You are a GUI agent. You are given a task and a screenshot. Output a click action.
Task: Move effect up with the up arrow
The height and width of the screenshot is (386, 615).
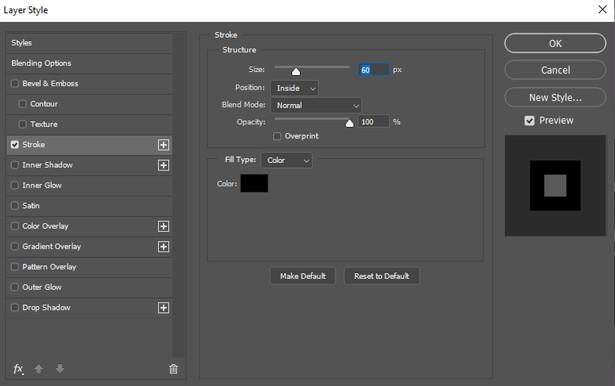coord(38,369)
